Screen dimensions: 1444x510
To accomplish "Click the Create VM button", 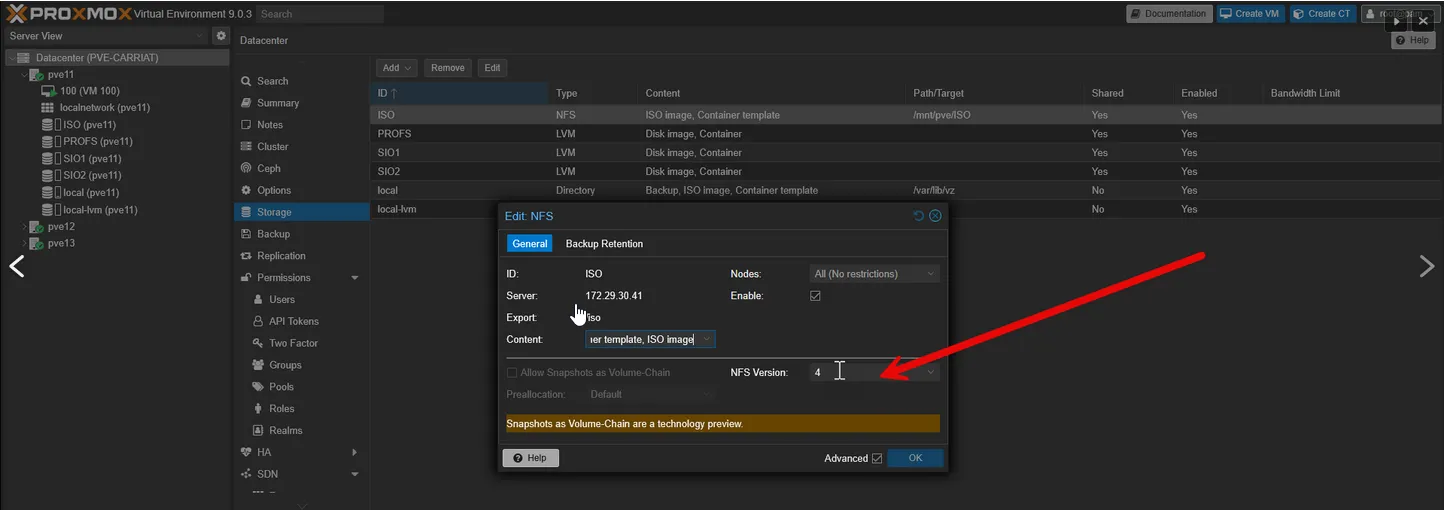I will 1249,14.
